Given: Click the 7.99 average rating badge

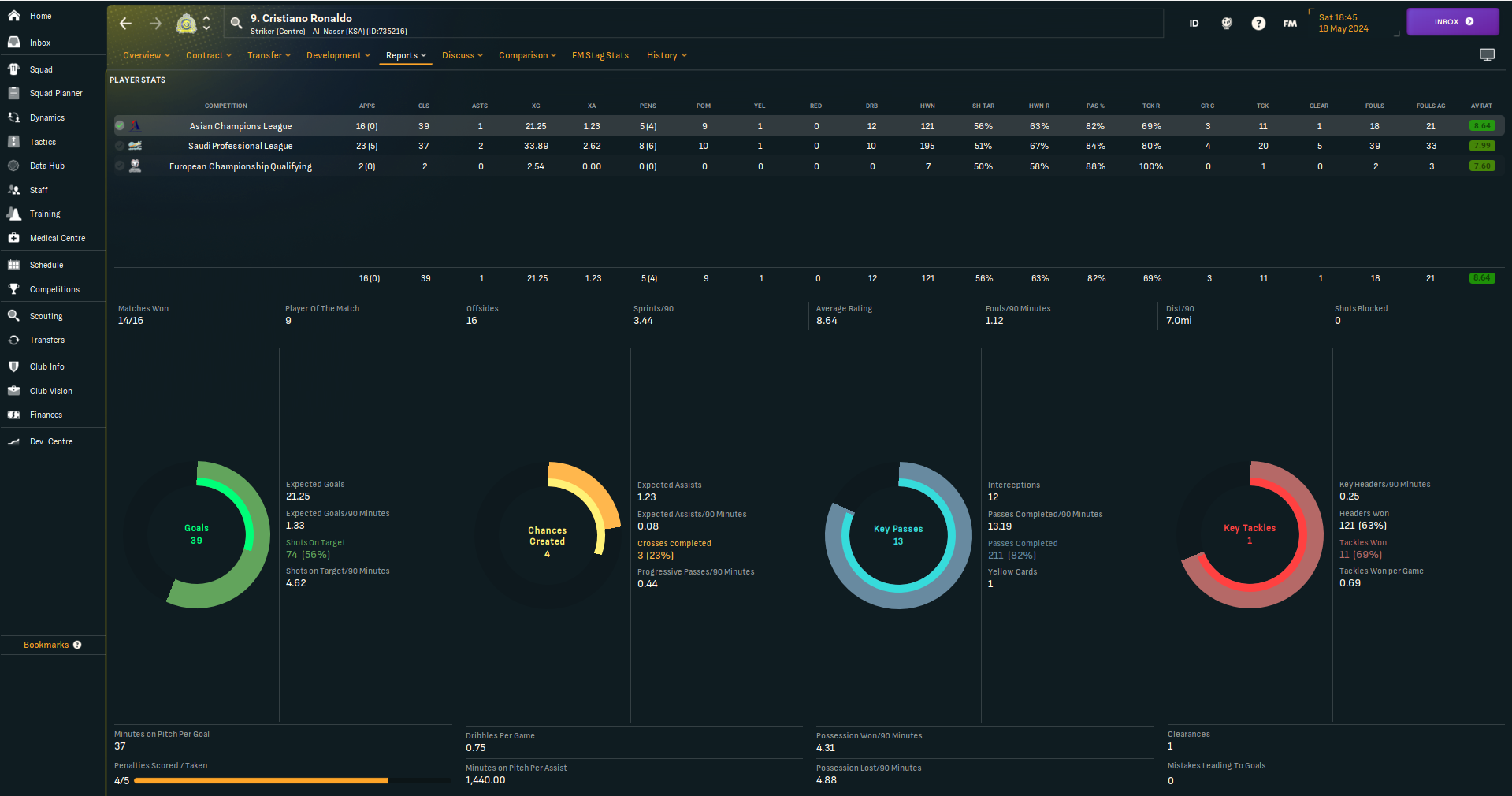Looking at the screenshot, I should pyautogui.click(x=1482, y=146).
